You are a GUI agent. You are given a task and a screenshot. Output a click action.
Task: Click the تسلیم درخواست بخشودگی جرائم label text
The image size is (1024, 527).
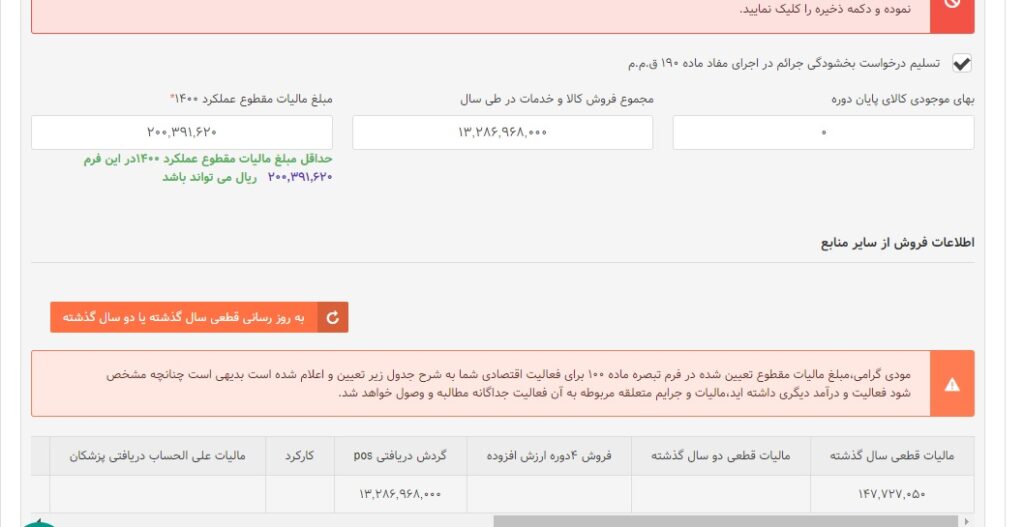(783, 64)
